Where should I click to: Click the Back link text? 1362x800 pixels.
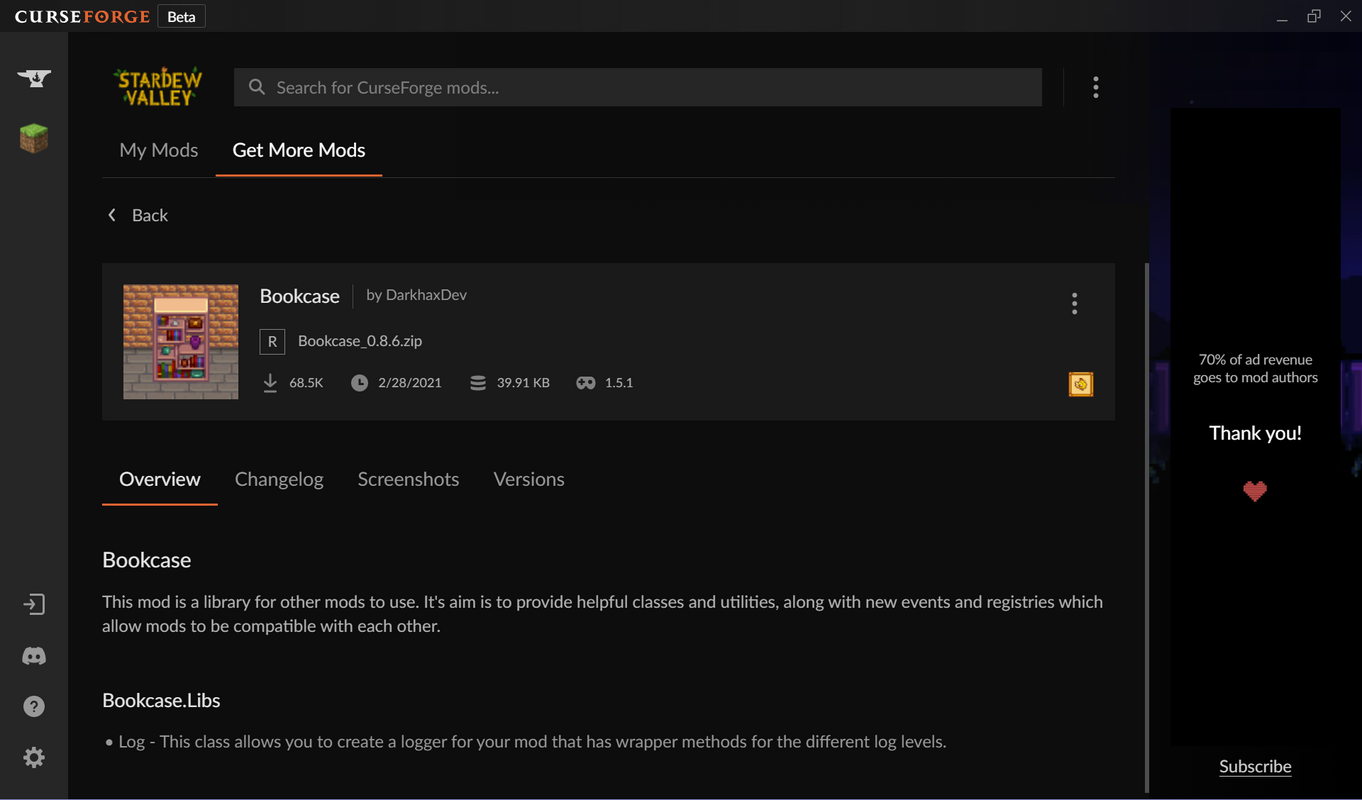tap(150, 215)
